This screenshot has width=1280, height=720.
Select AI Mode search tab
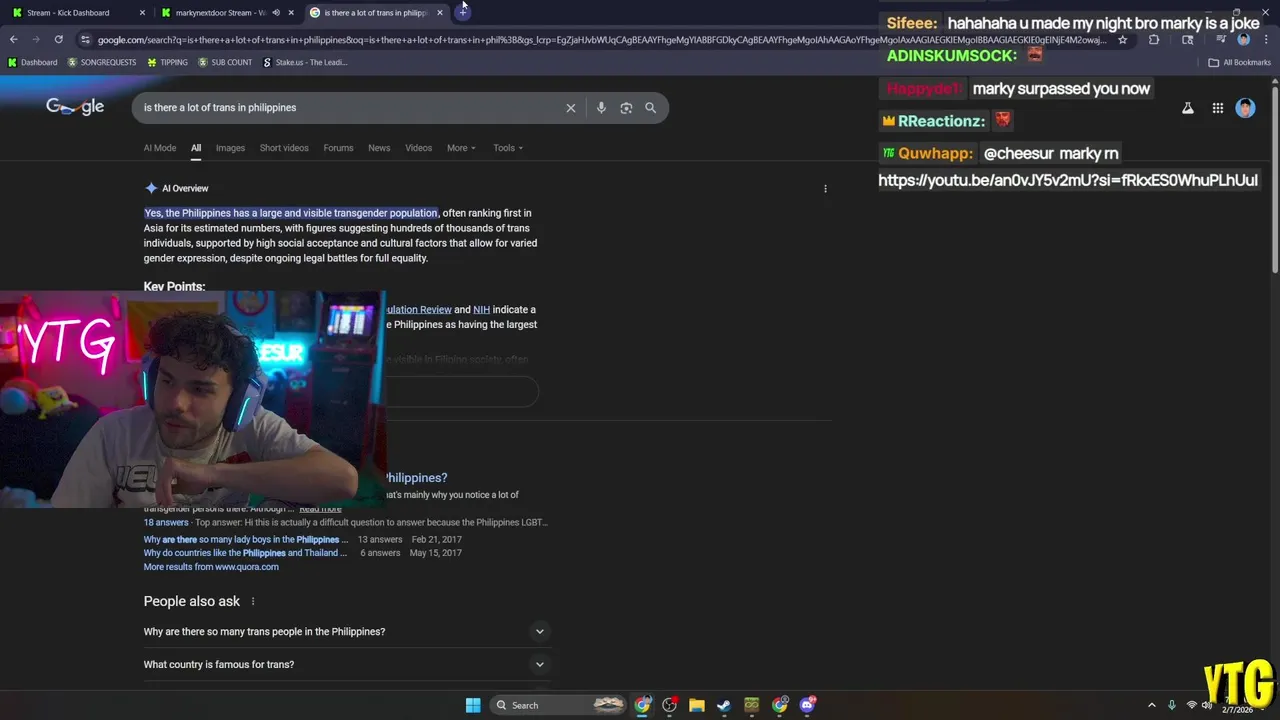(160, 148)
